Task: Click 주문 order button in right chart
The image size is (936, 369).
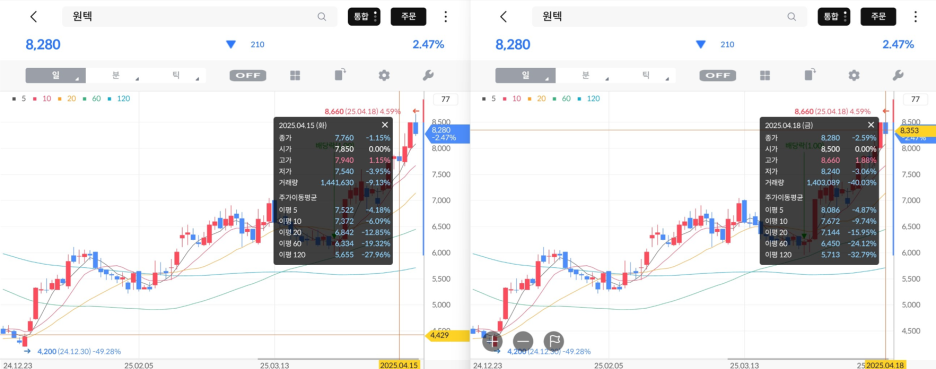Action: tap(878, 17)
